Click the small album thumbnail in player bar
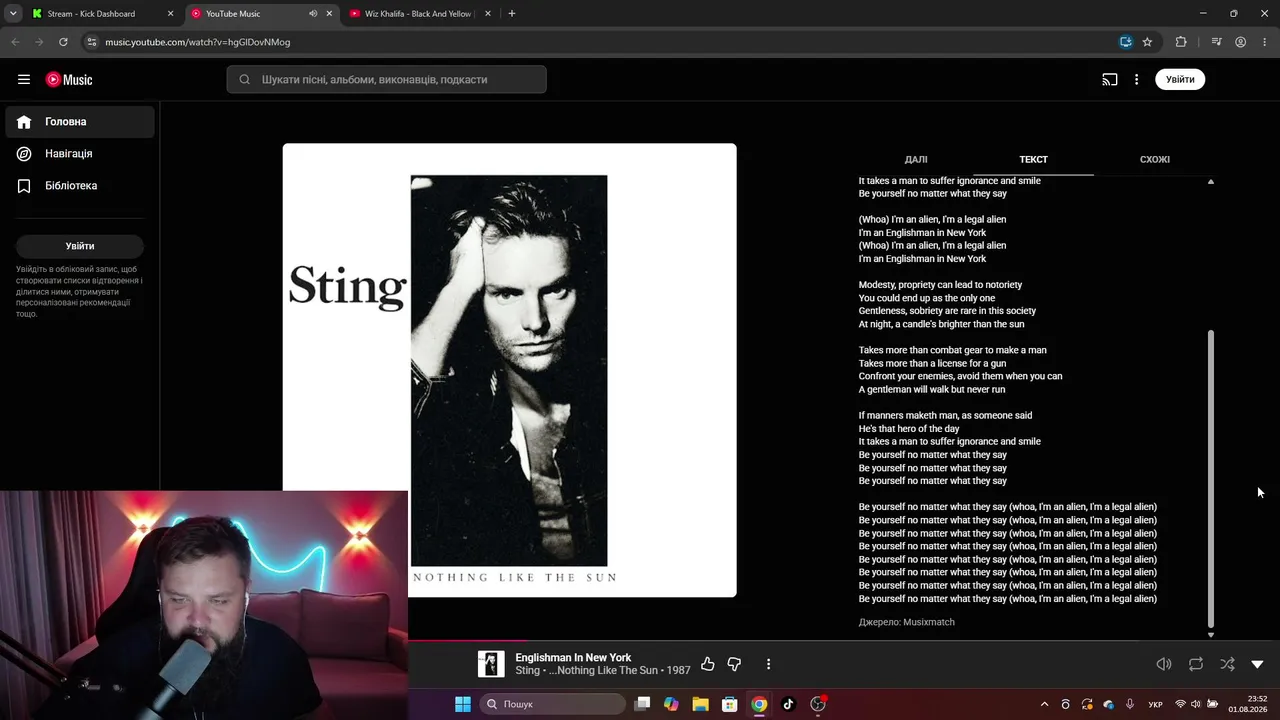This screenshot has width=1280, height=720. point(491,664)
